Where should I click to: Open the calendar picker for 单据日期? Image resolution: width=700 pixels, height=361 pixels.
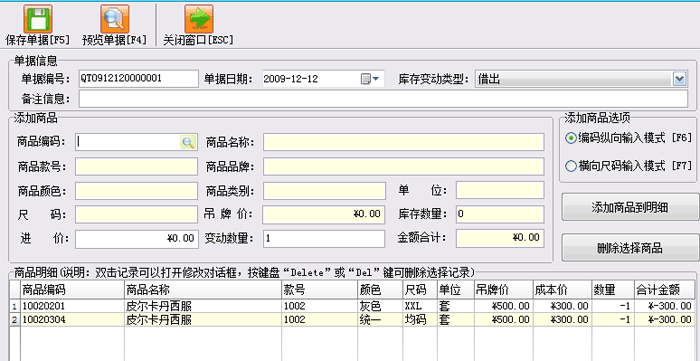coord(370,79)
